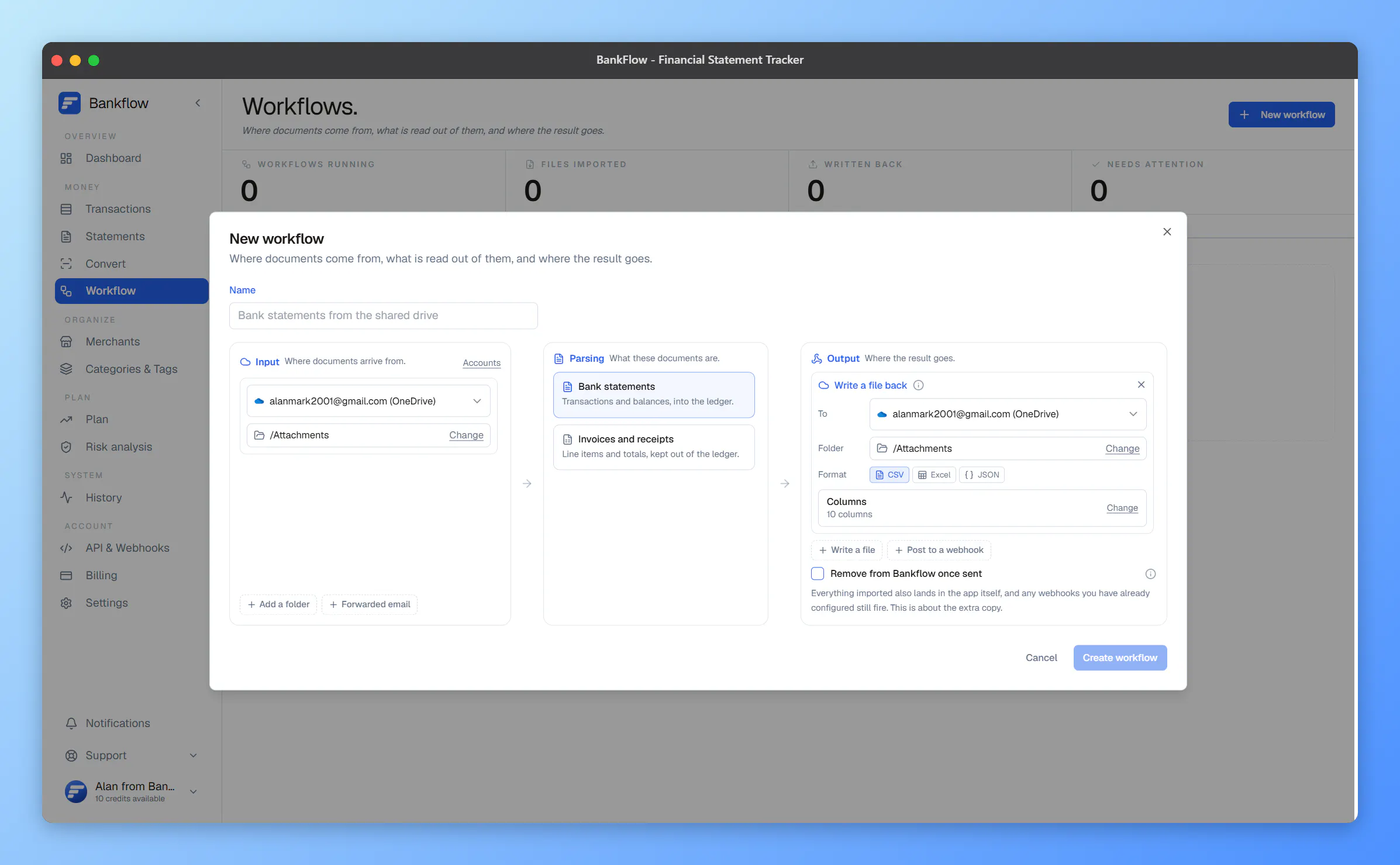This screenshot has width=1400, height=865.
Task: Collapse the sidebar with the chevron
Action: pos(198,103)
